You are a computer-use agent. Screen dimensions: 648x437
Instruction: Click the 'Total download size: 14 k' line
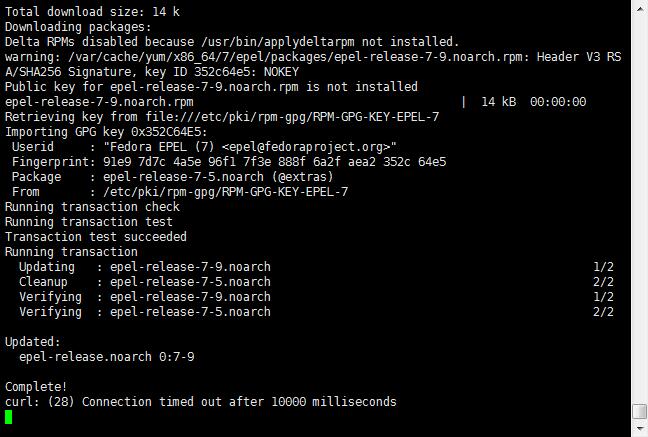93,12
